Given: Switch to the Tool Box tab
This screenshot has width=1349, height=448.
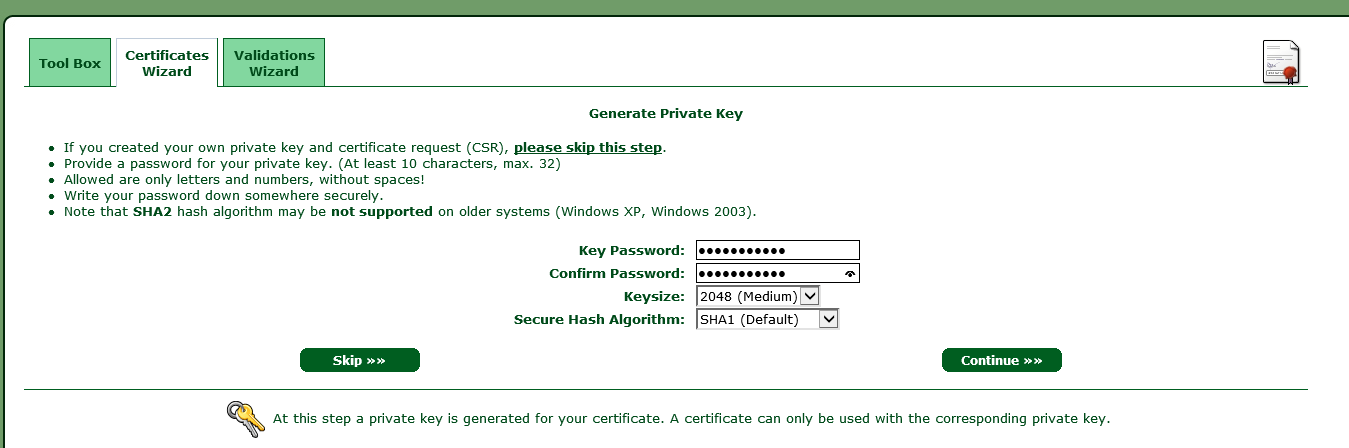Looking at the screenshot, I should (70, 63).
